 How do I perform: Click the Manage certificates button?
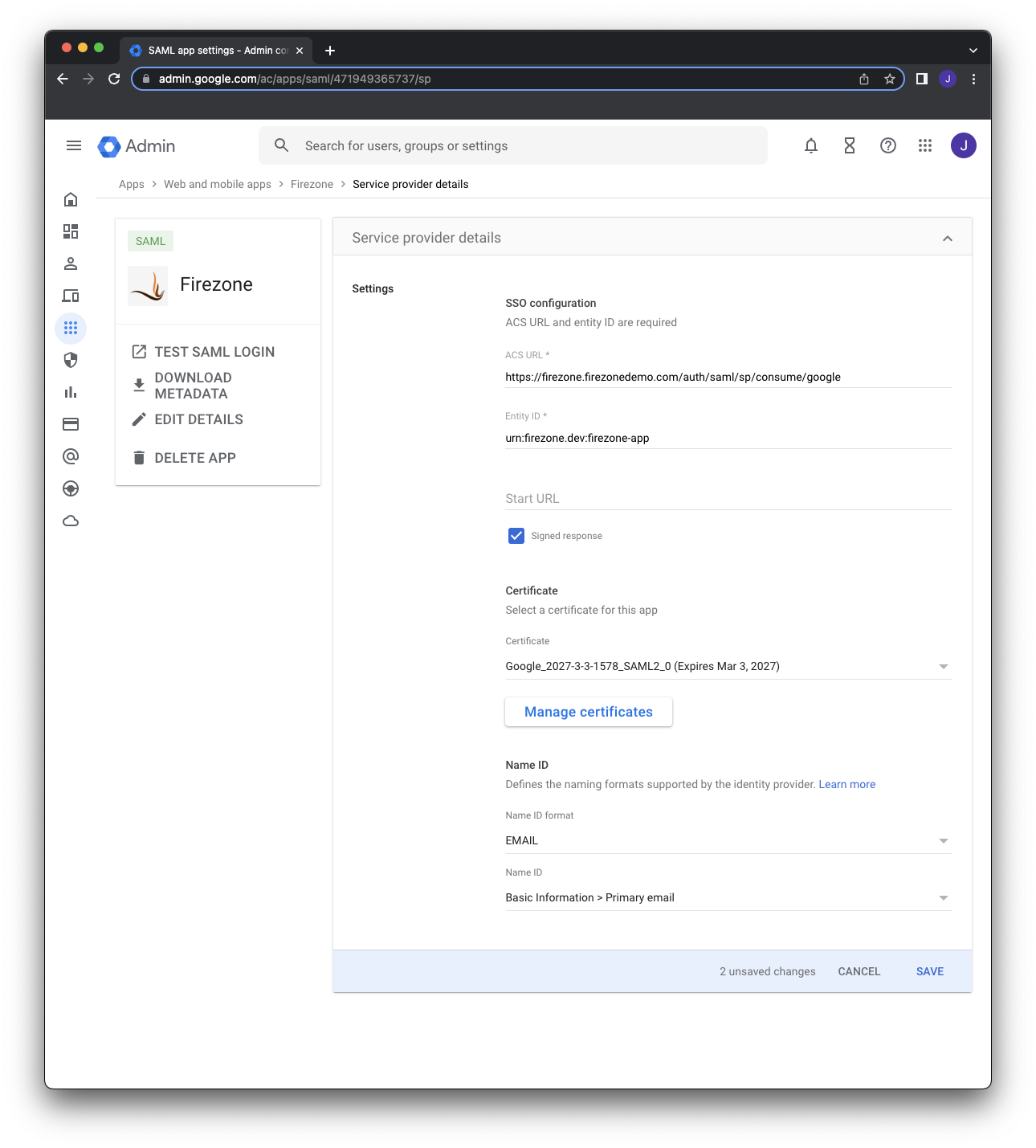pos(588,712)
